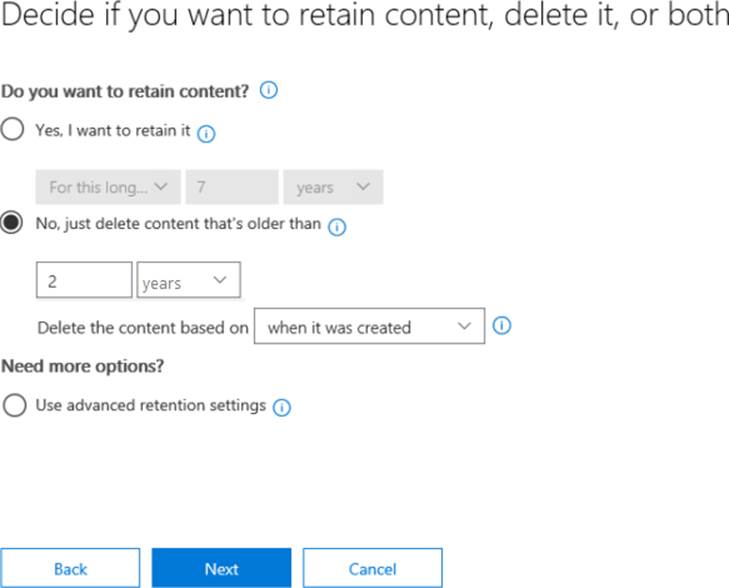Click the 'Use advanced retention settings' label text
This screenshot has width=729, height=588.
tap(150, 406)
